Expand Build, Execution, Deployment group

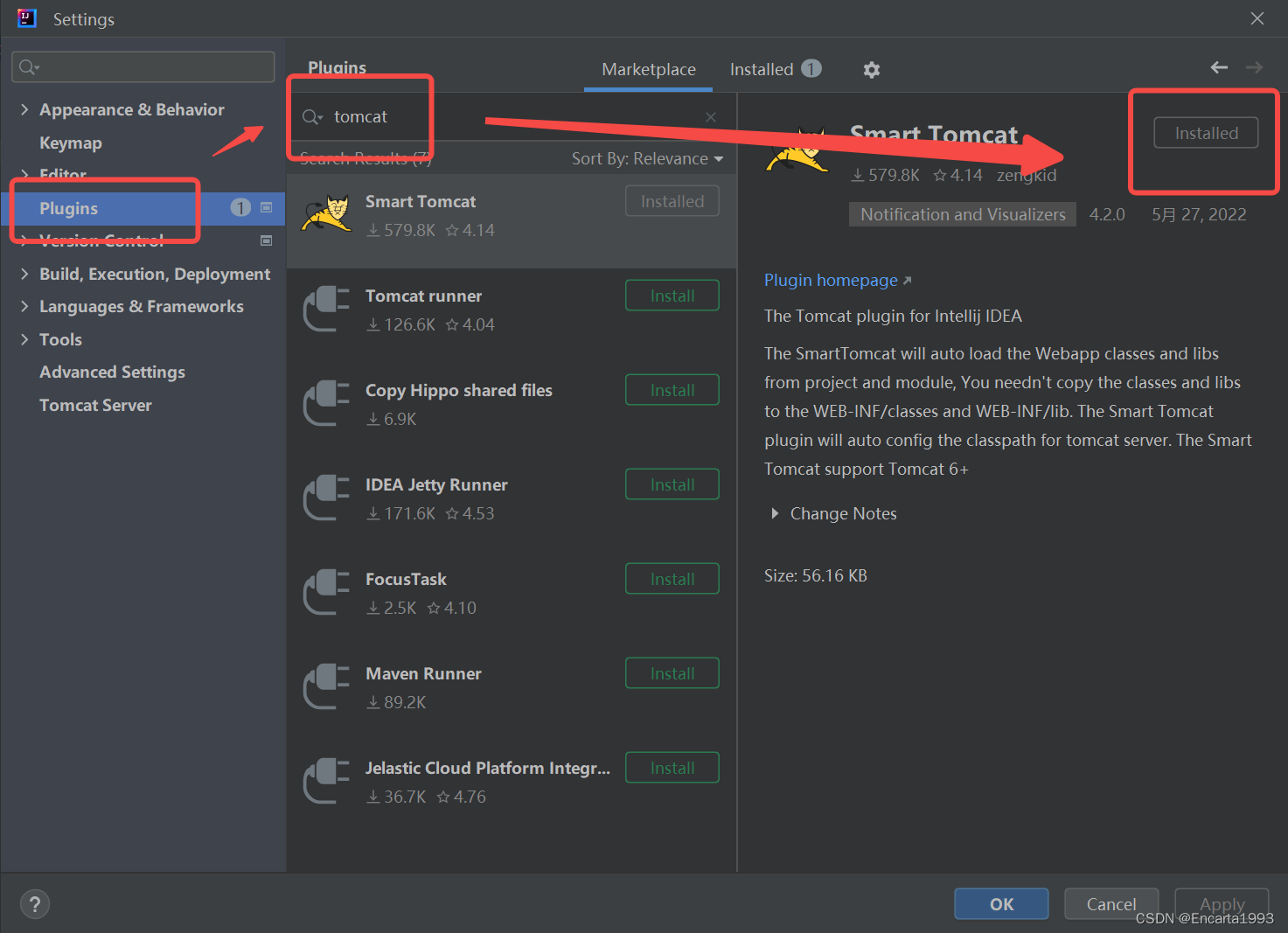(24, 274)
